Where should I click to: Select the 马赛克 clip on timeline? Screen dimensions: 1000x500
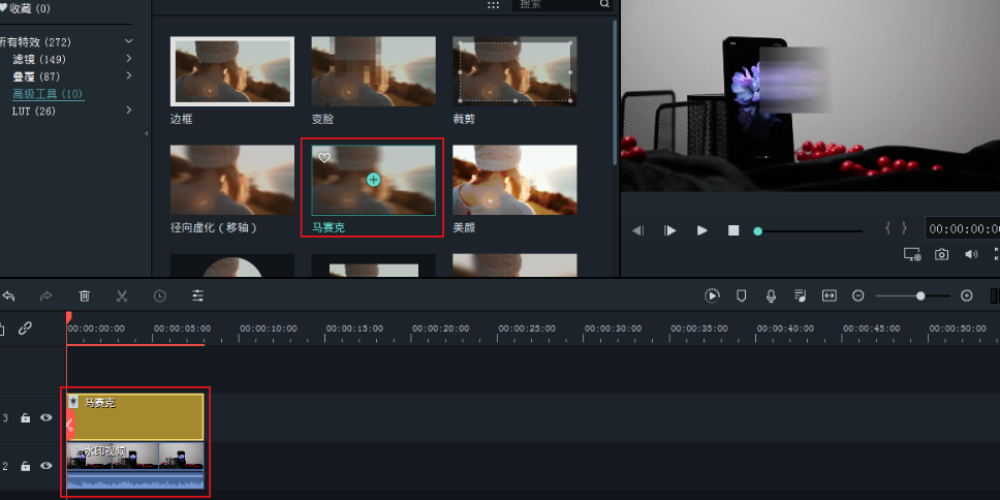coord(135,416)
